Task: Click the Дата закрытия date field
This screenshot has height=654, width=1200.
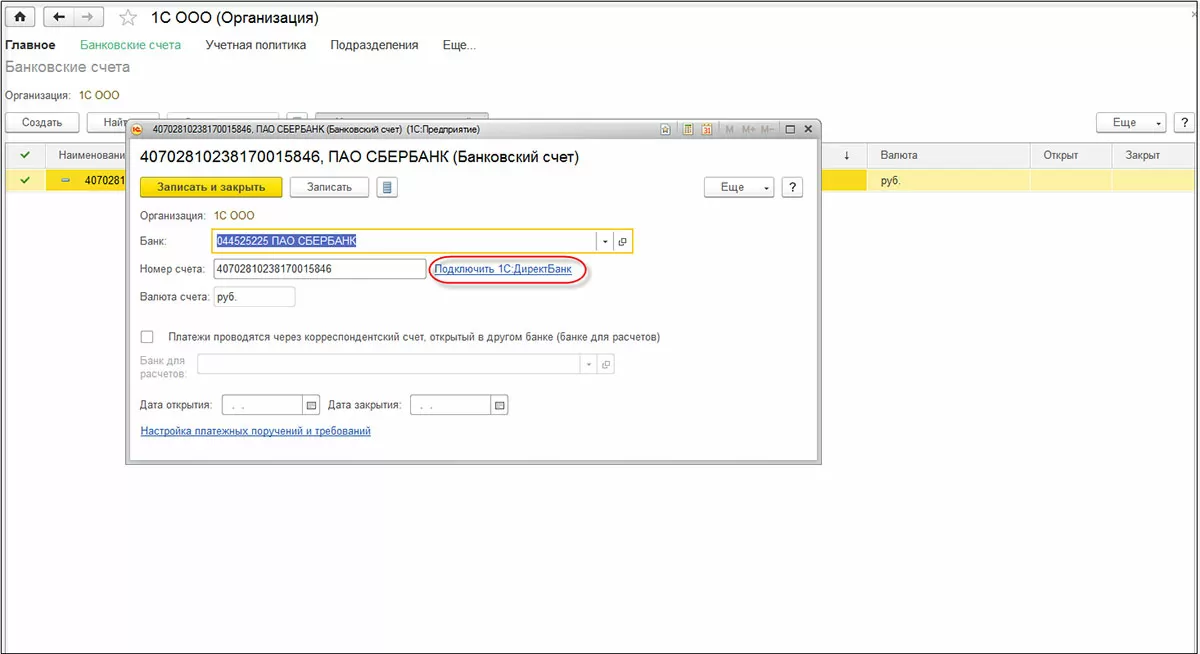Action: [451, 405]
